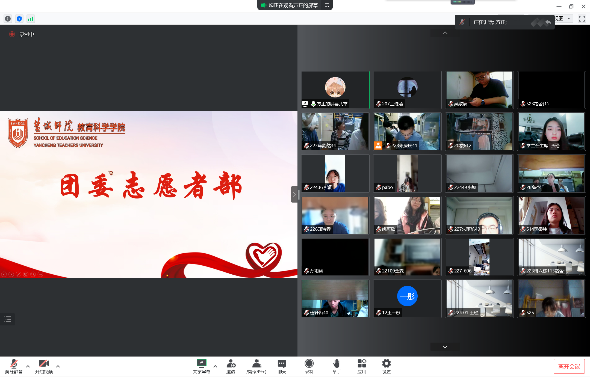The width and height of the screenshot is (590, 377).
Task: Open the members management icon
Action: [x=257, y=366]
